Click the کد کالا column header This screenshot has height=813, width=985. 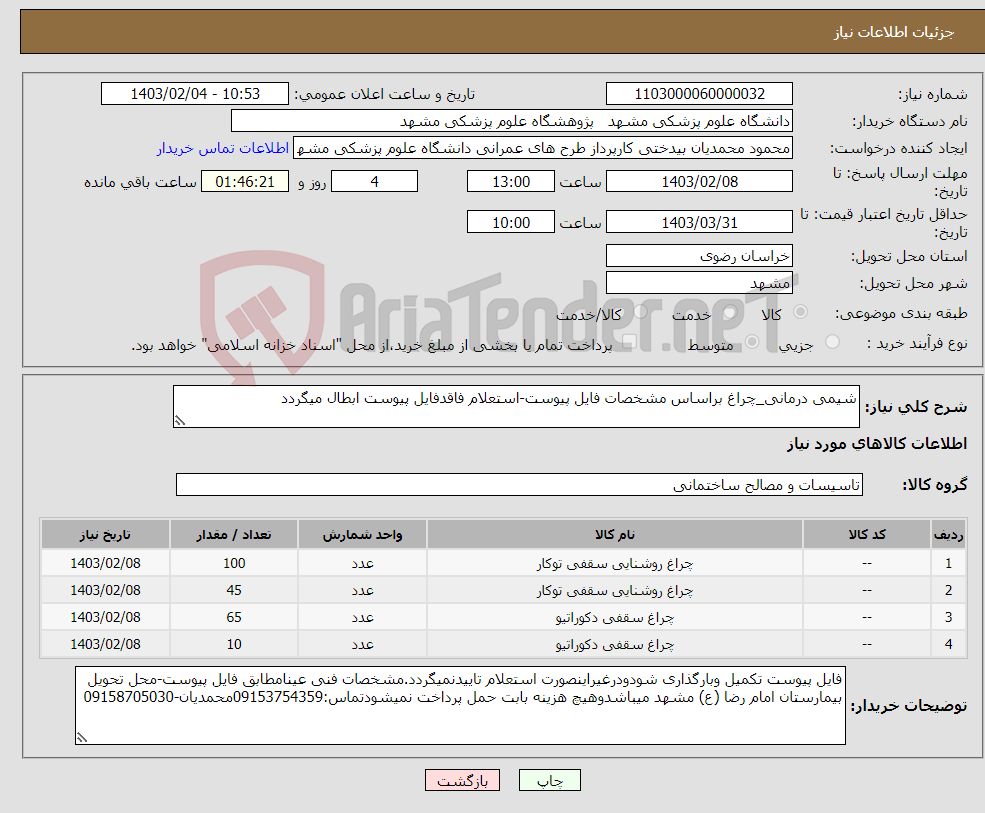tap(867, 534)
